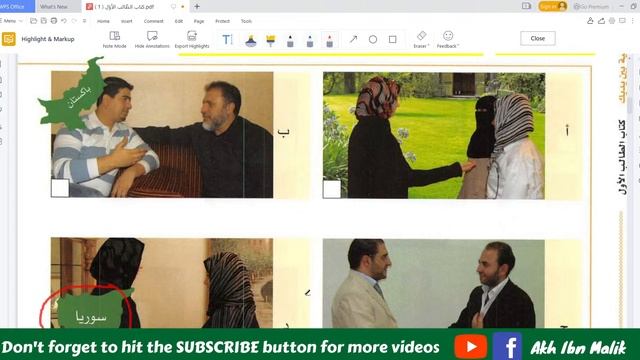This screenshot has width=640, height=360.
Task: Select the Text annotation tool
Action: coord(227,40)
